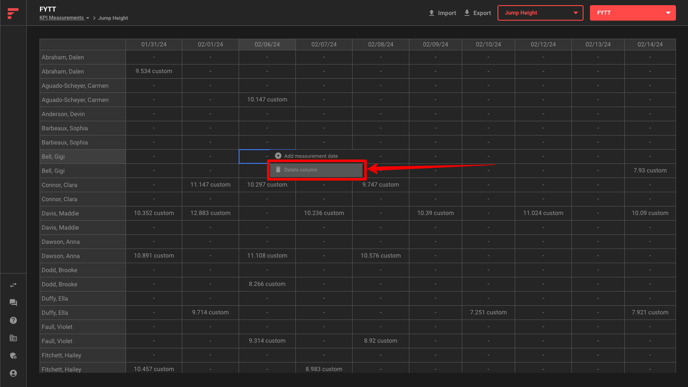Image resolution: width=688 pixels, height=387 pixels.
Task: Open the admin shield icon in sidebar
Action: tap(13, 355)
